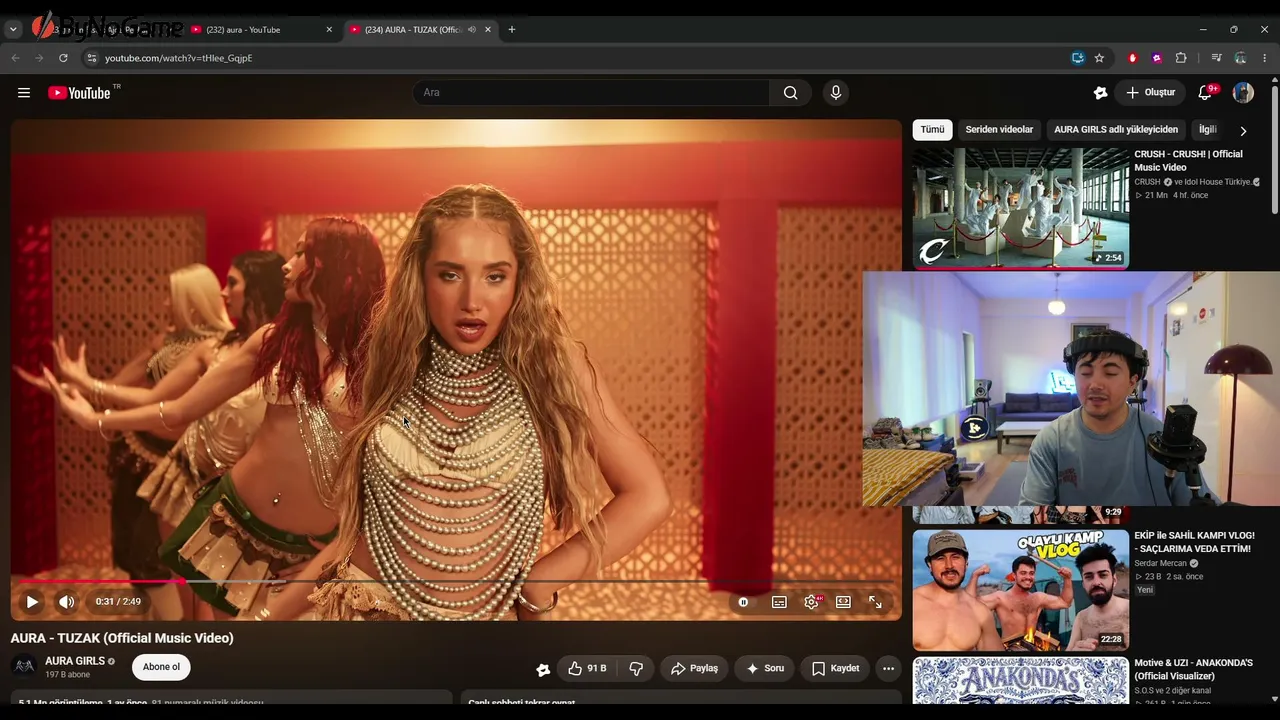The height and width of the screenshot is (720, 1280).
Task: Open the ANAKONDA'S visualizer thumbnail
Action: [1021, 680]
